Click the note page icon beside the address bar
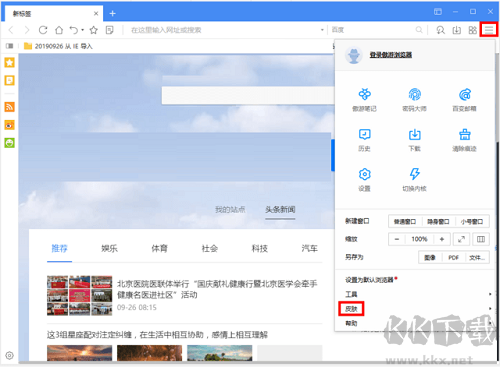The image size is (500, 367). 109,30
